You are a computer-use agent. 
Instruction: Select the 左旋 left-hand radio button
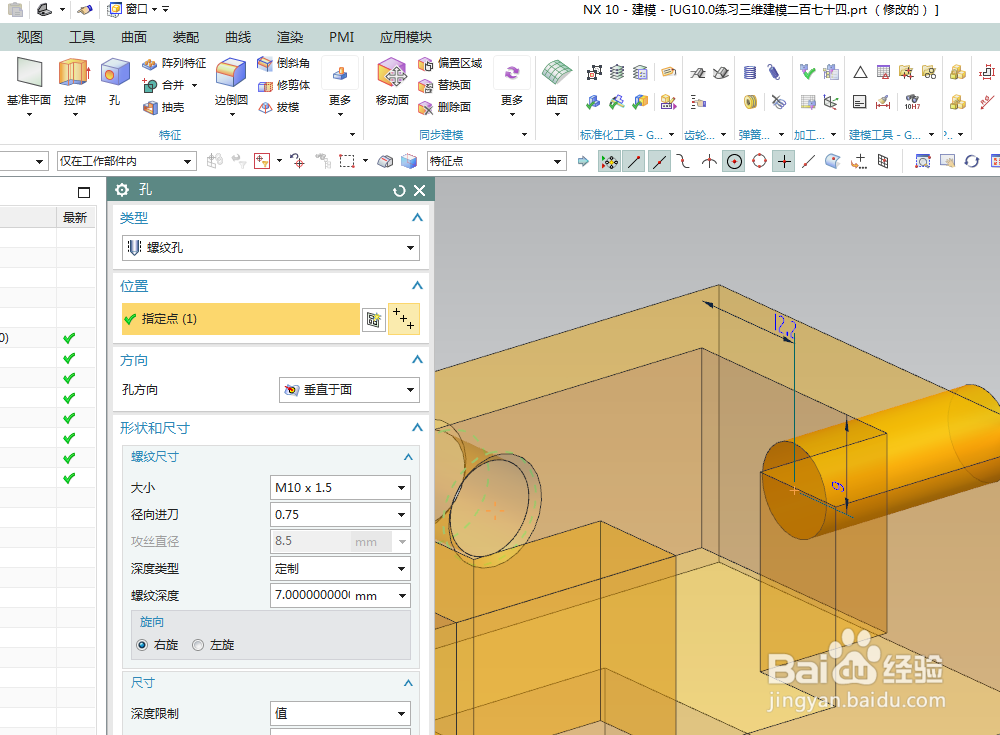198,645
